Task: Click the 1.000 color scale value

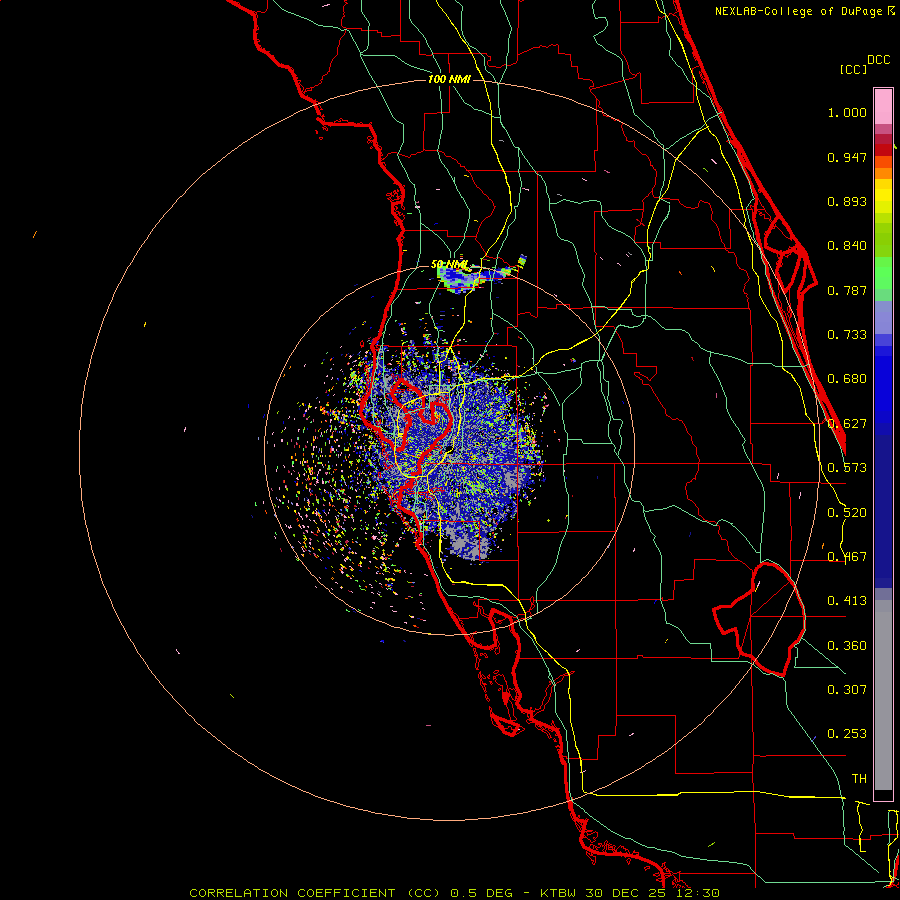Action: click(847, 112)
